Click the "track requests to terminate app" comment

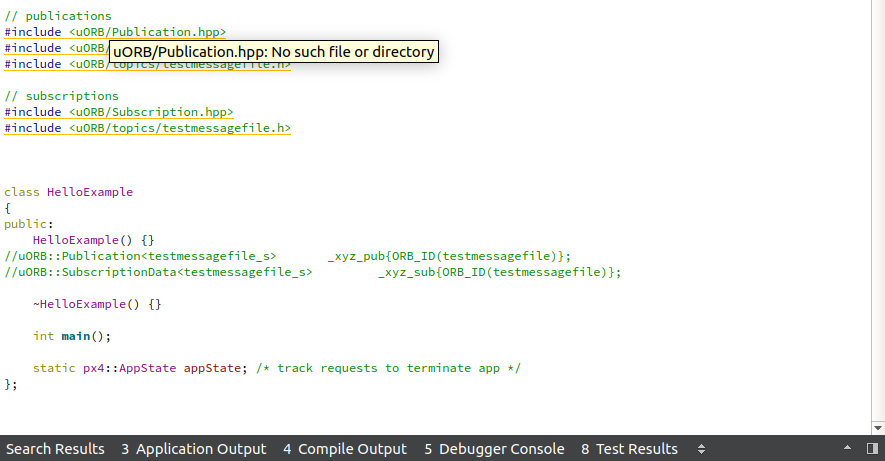388,368
